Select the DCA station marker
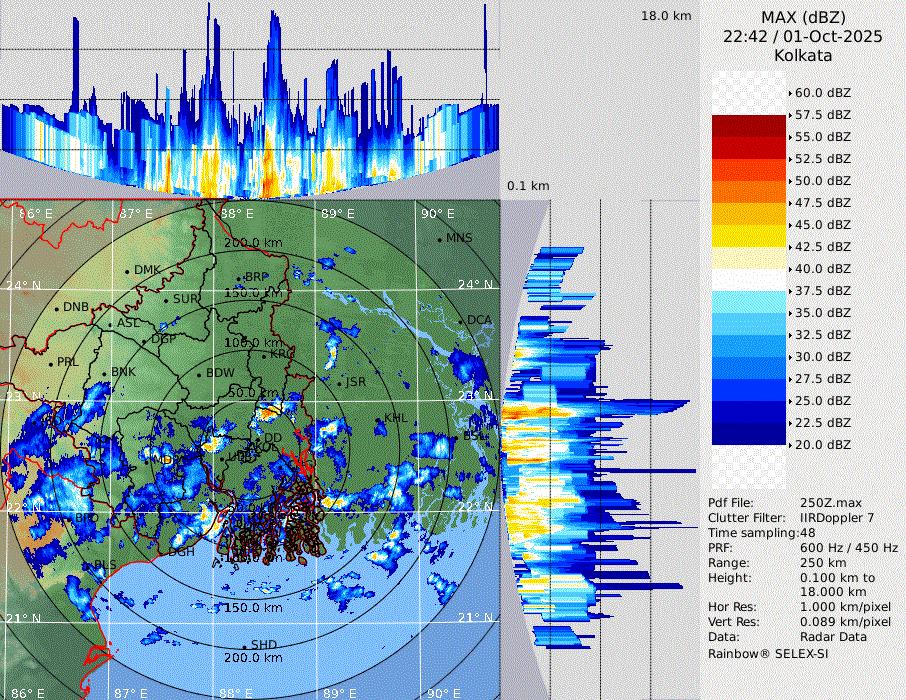This screenshot has width=906, height=700. point(462,321)
